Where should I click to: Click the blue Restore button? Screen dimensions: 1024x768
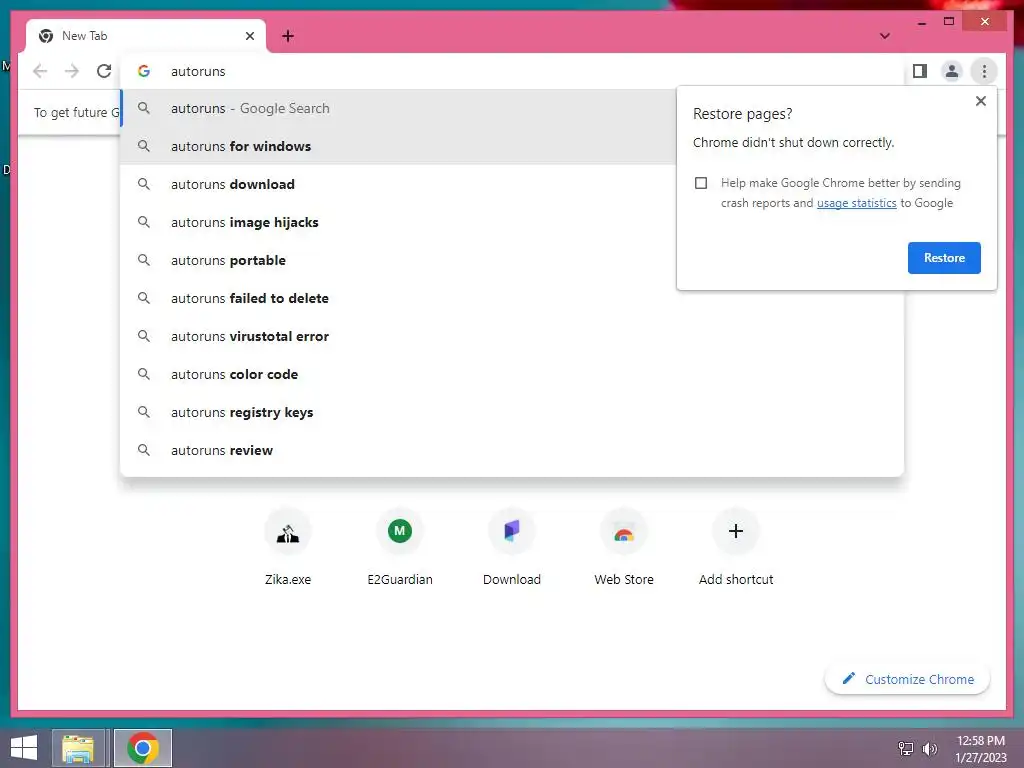click(x=944, y=258)
